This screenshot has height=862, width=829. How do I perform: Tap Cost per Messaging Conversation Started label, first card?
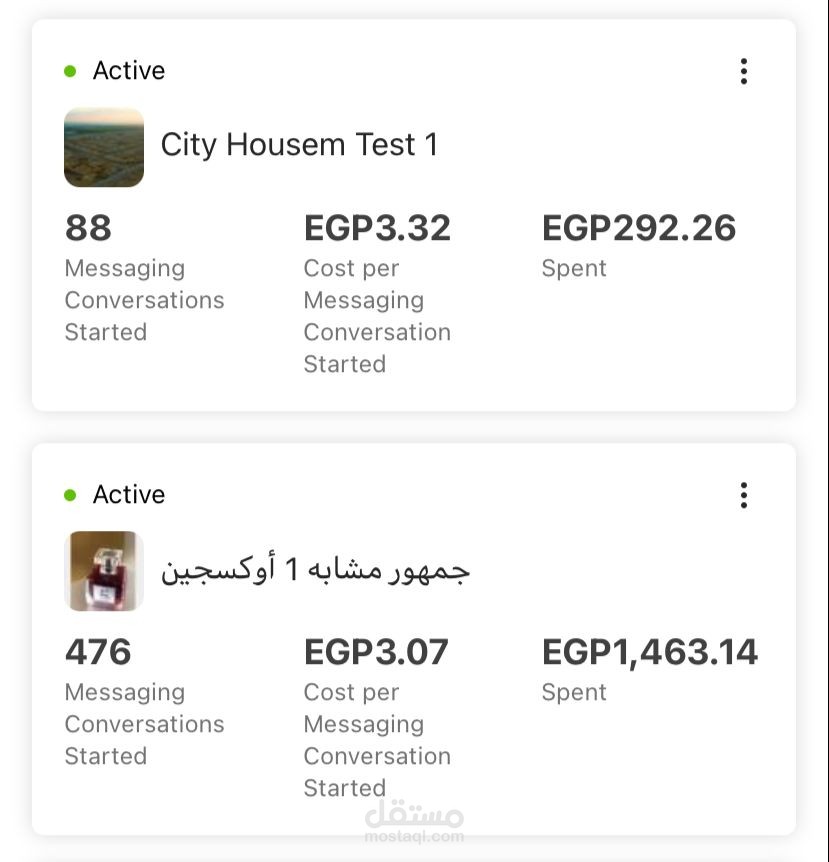[377, 316]
